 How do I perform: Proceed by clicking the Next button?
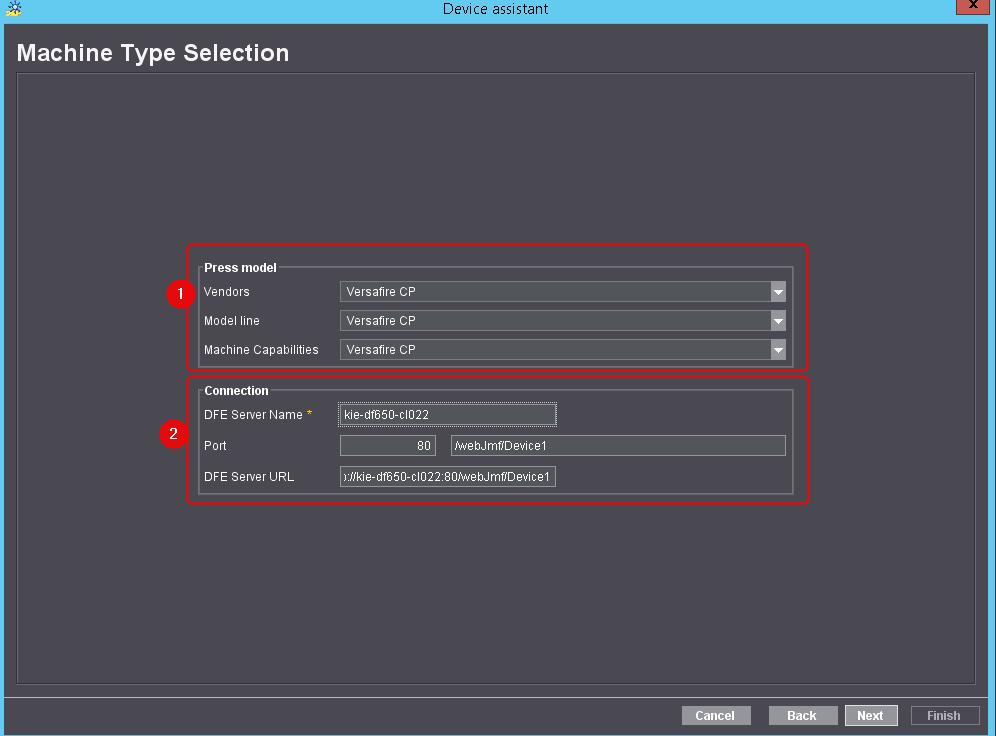pyautogui.click(x=870, y=716)
